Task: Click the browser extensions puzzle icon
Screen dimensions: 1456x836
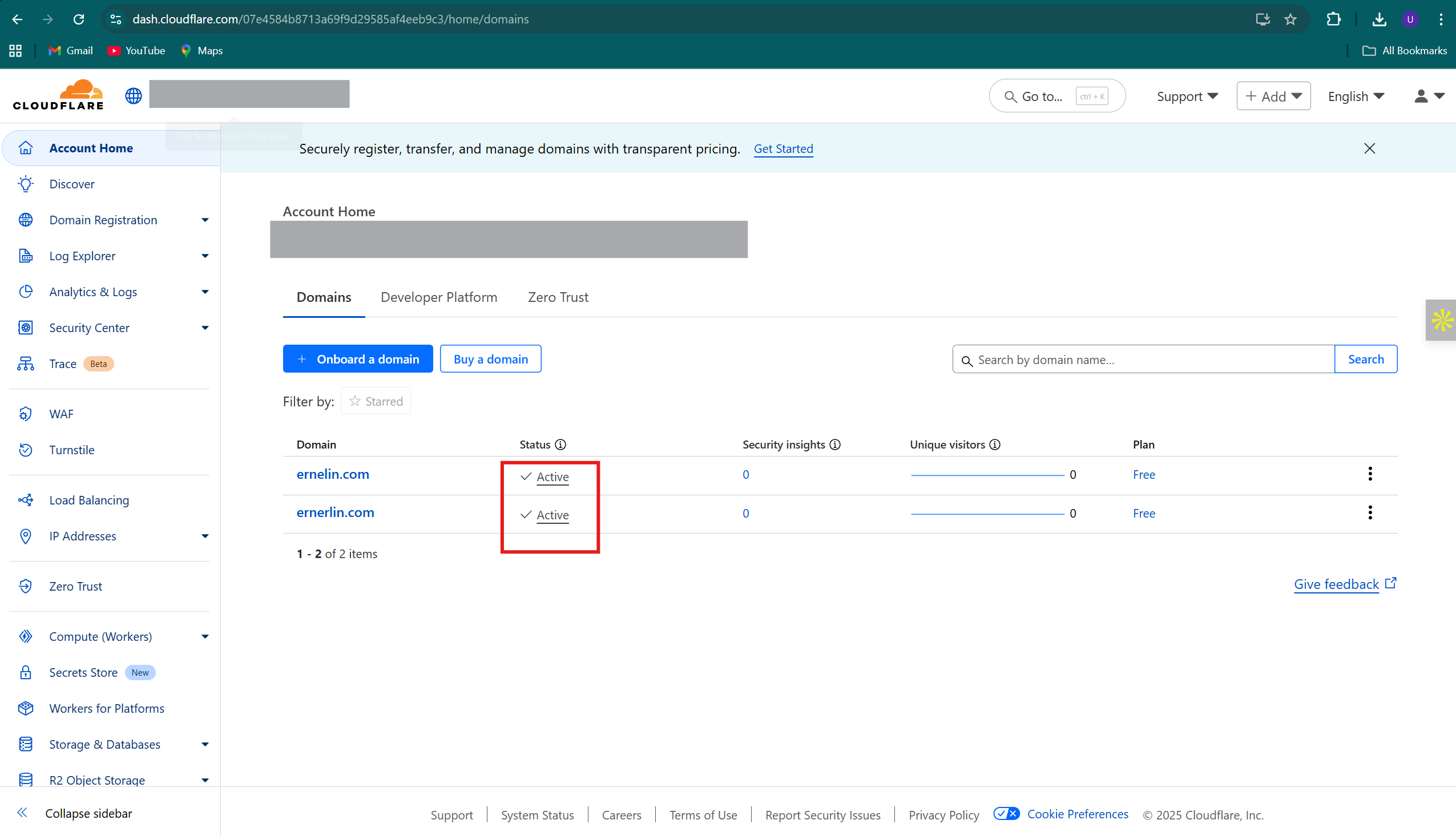Action: (x=1333, y=19)
